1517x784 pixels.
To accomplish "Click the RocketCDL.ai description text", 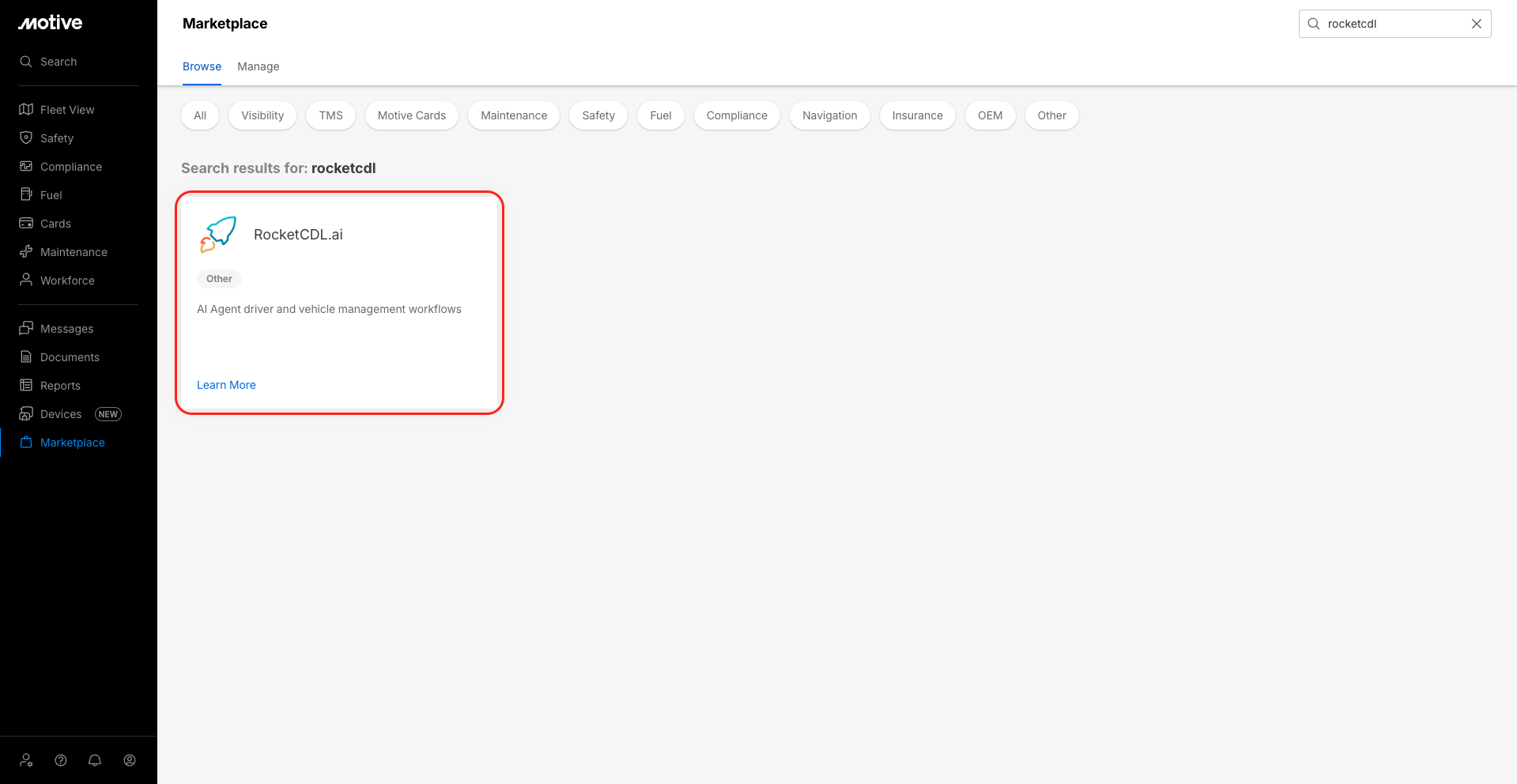I will (329, 309).
